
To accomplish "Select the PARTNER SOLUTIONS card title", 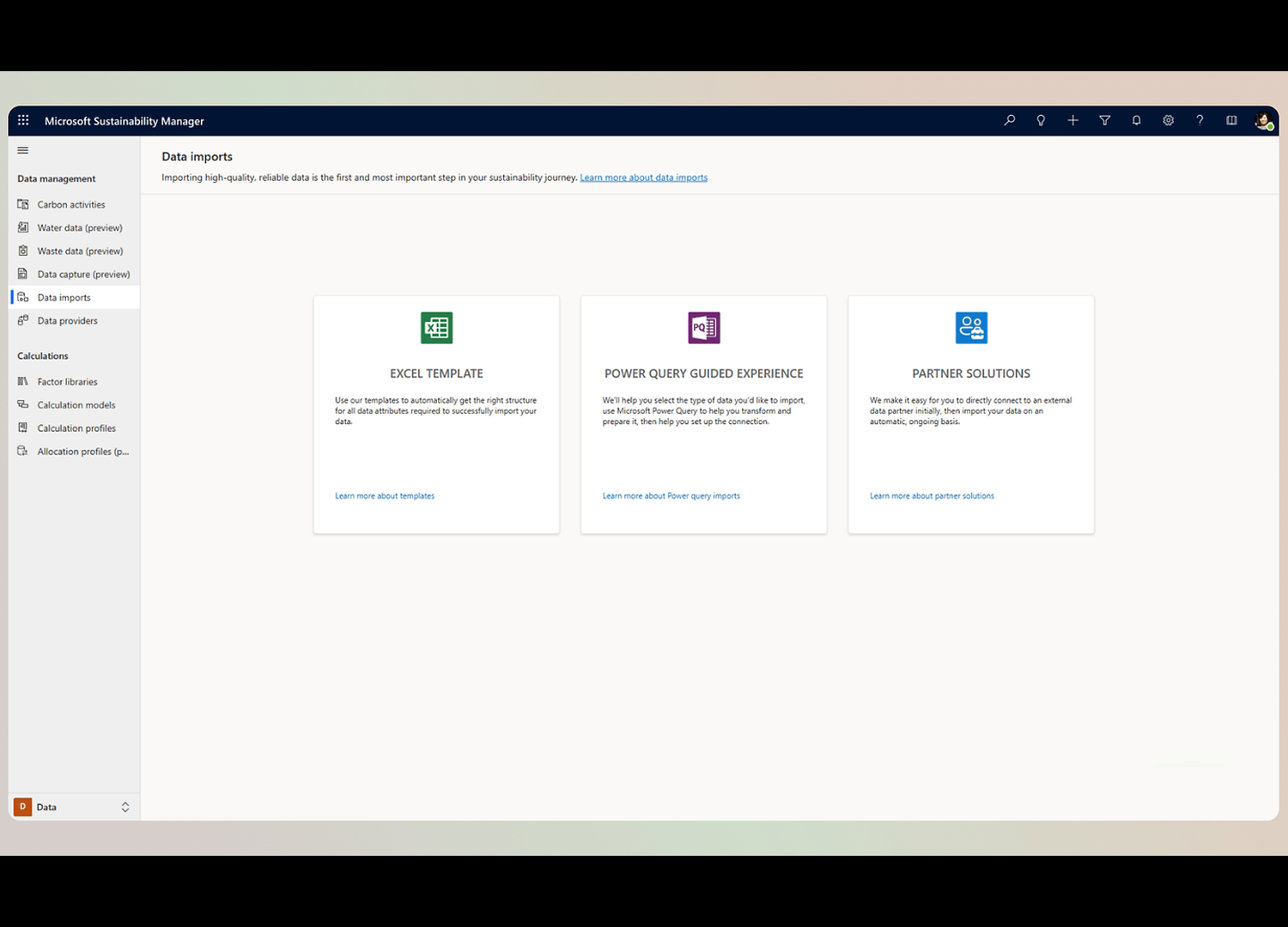I will click(971, 373).
